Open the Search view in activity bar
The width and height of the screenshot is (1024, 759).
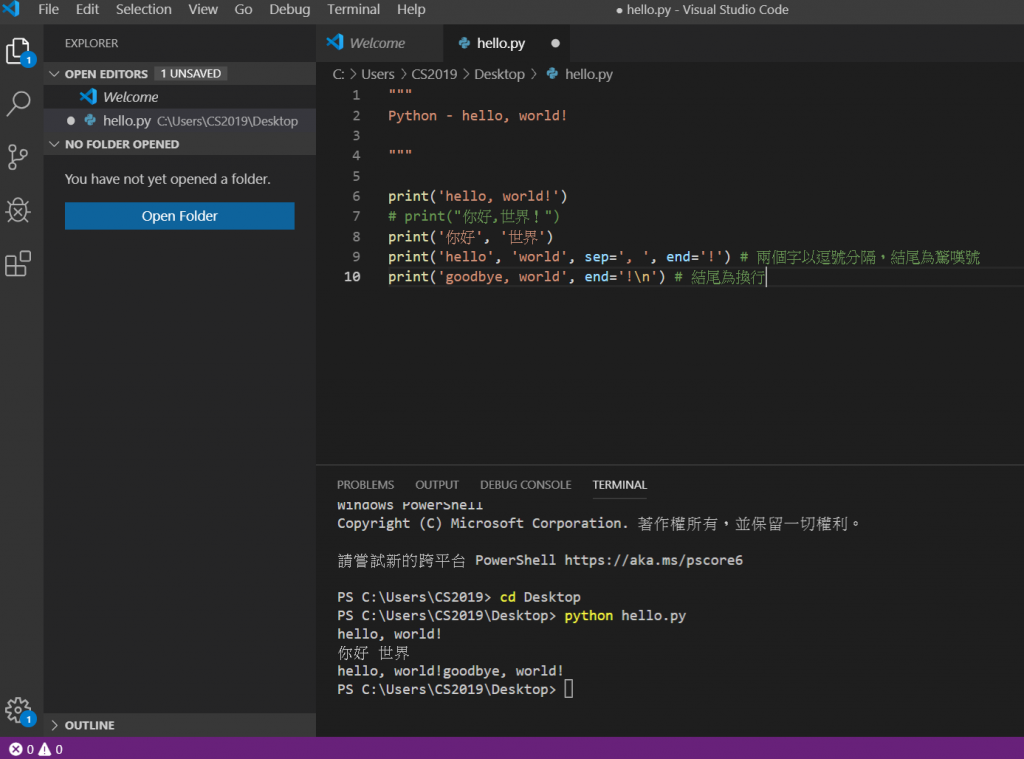click(18, 103)
